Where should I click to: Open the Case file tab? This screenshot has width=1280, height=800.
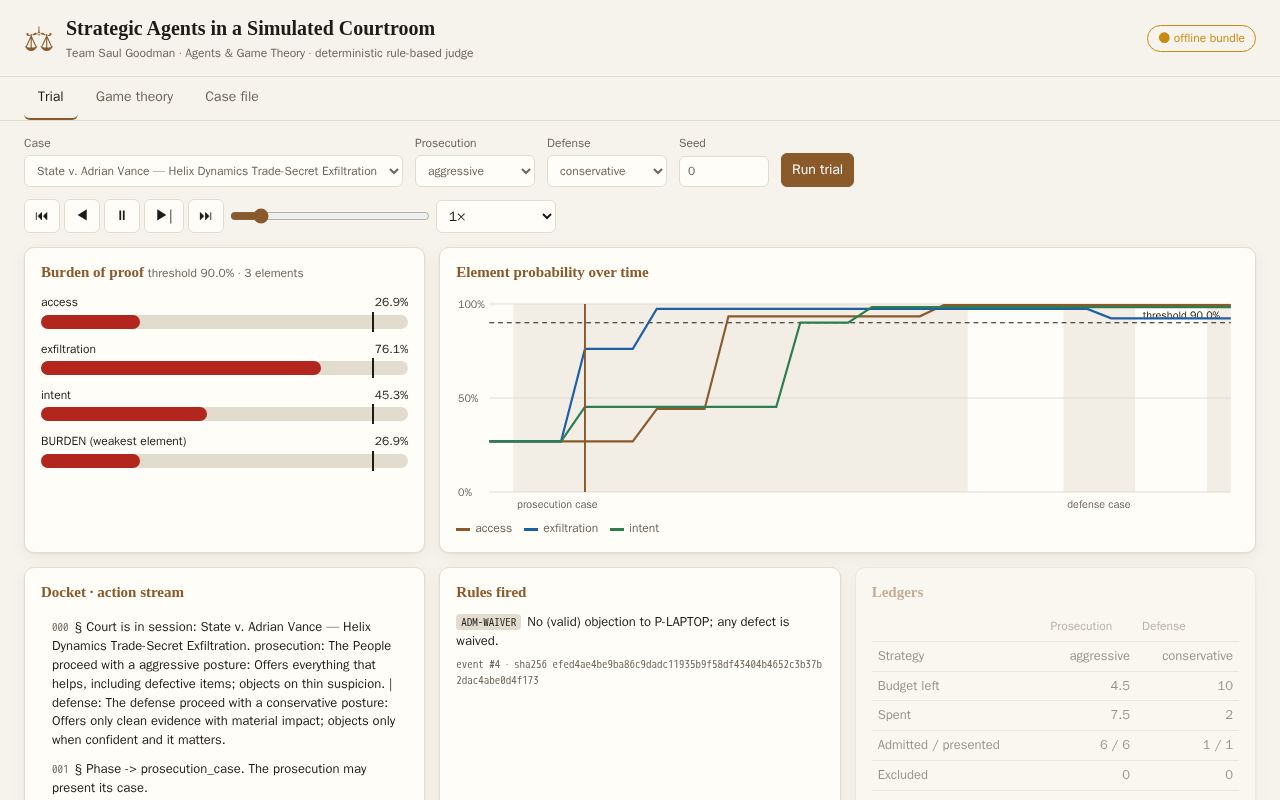click(x=232, y=97)
